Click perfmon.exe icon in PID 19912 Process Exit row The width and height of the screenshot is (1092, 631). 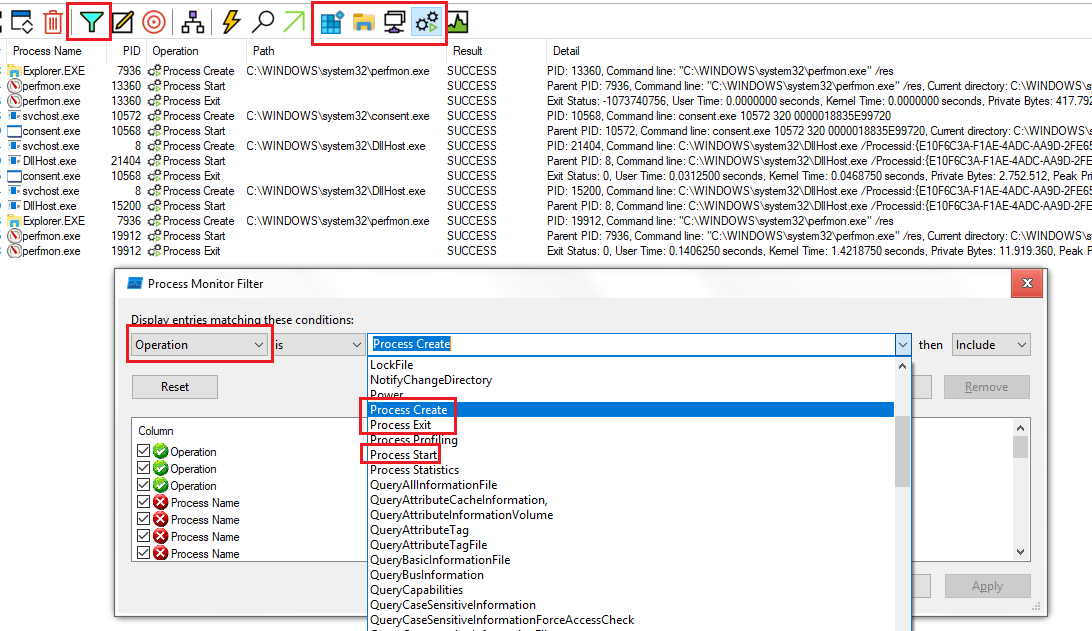14,251
